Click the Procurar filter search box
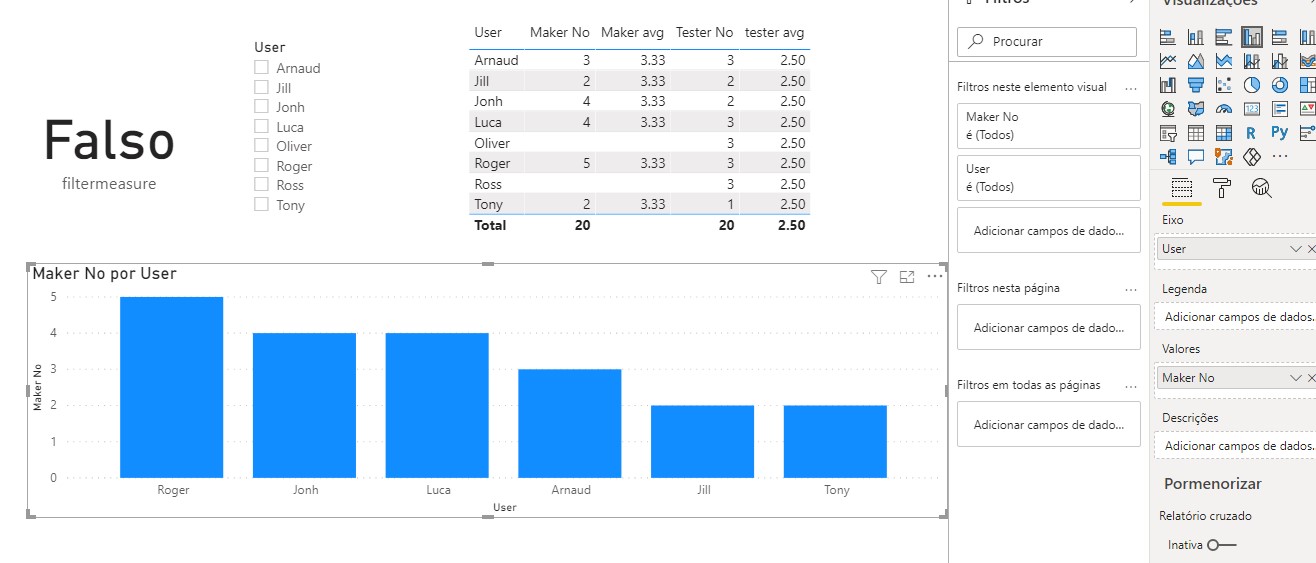Screen dimensions: 1316x563 point(1047,41)
